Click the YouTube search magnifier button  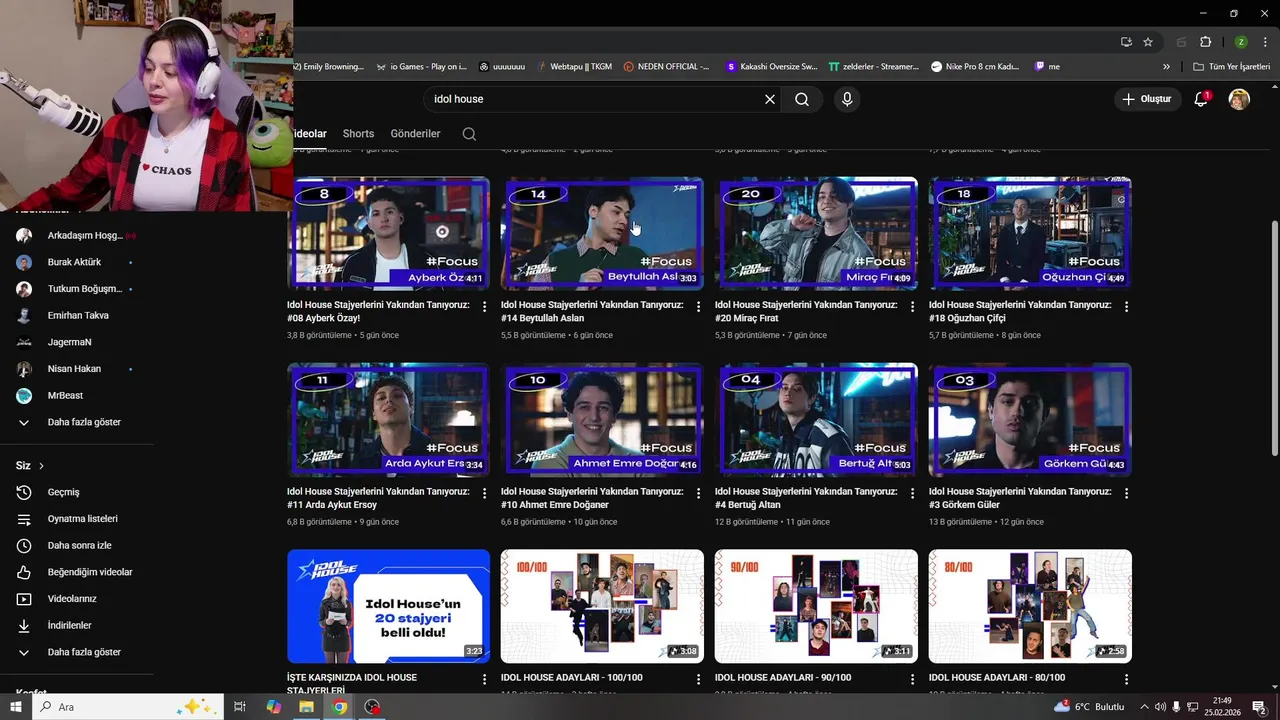click(802, 99)
